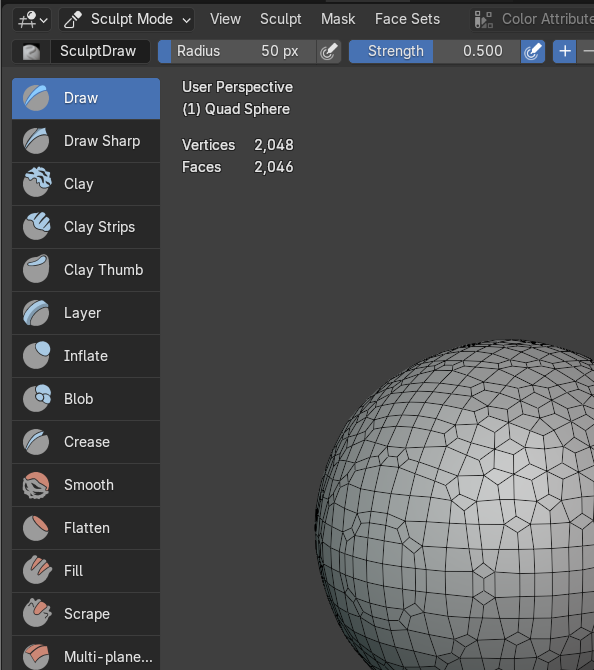Select the Draw Sharp brush
The height and width of the screenshot is (670, 594).
(x=86, y=141)
